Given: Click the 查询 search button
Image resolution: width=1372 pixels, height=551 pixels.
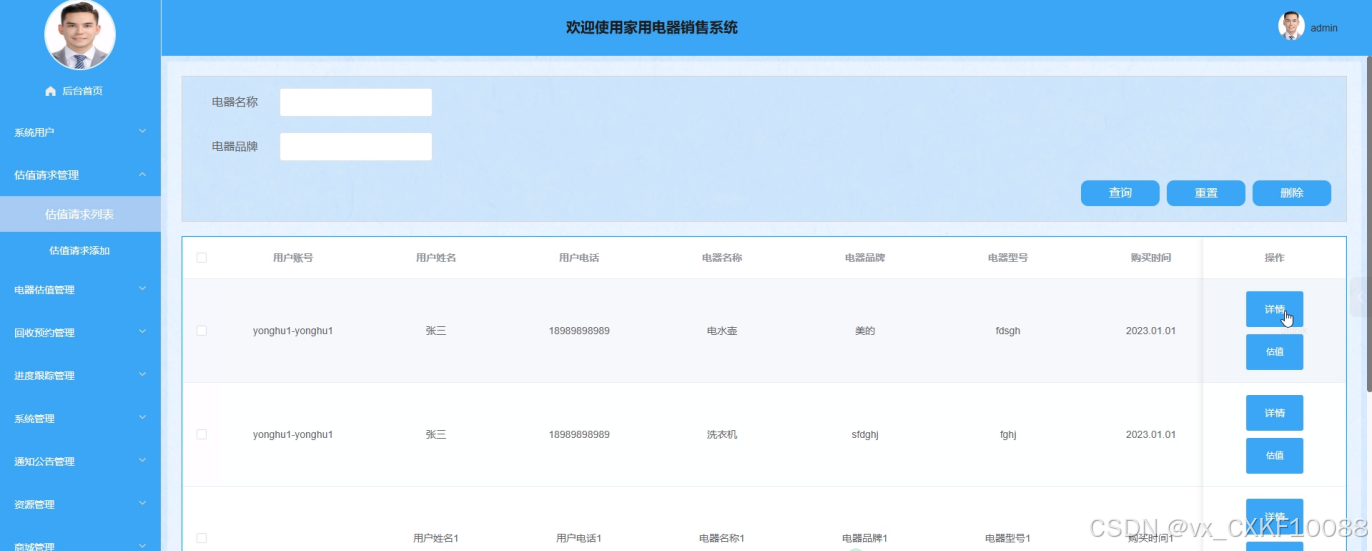Looking at the screenshot, I should point(1120,193).
